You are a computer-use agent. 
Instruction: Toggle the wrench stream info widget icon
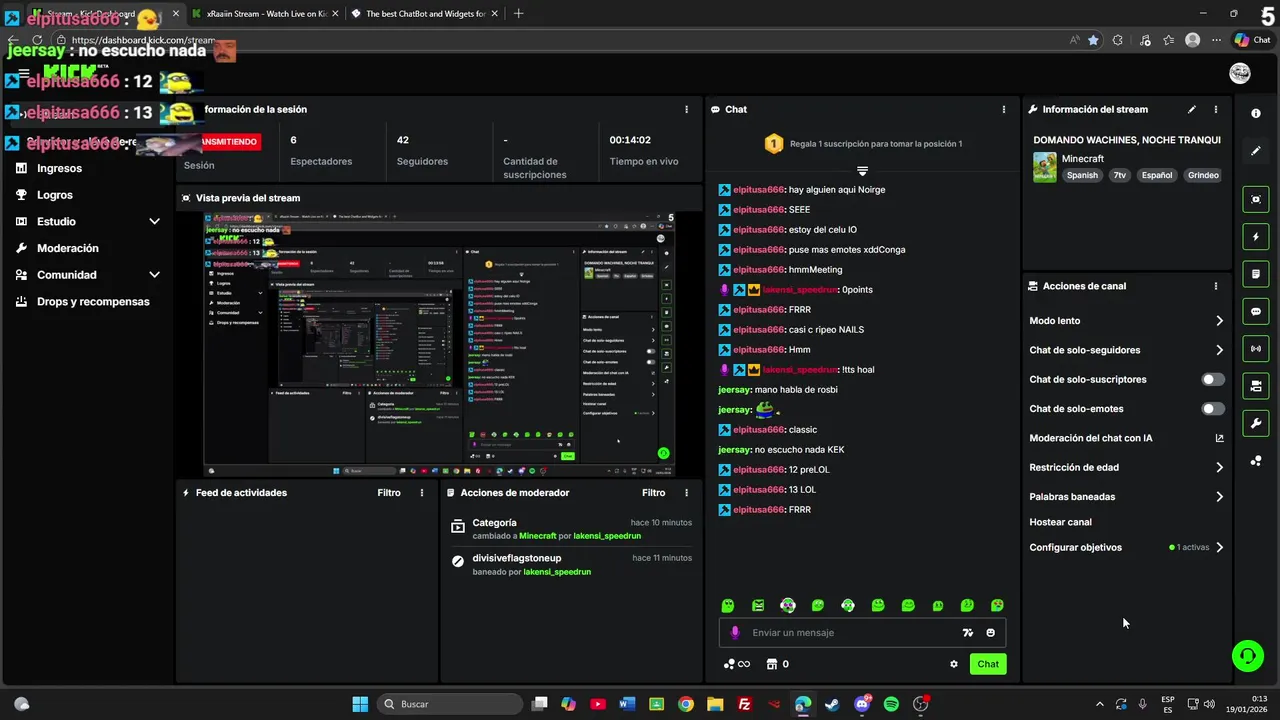(x=1256, y=423)
